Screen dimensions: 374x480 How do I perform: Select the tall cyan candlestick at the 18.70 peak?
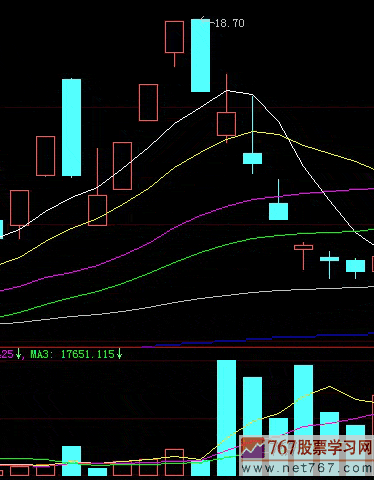(x=200, y=55)
